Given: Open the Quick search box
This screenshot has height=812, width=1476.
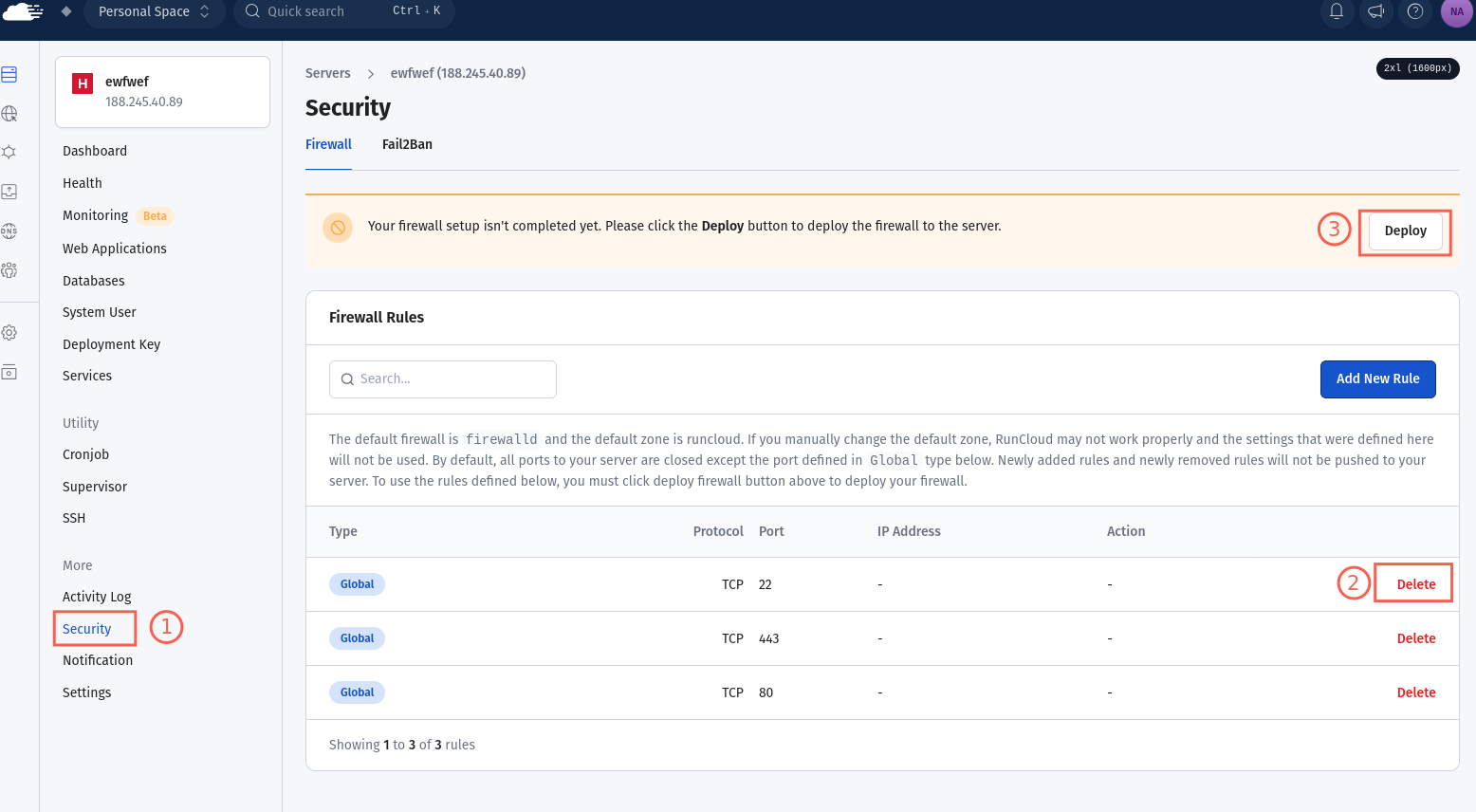Looking at the screenshot, I should [x=343, y=11].
